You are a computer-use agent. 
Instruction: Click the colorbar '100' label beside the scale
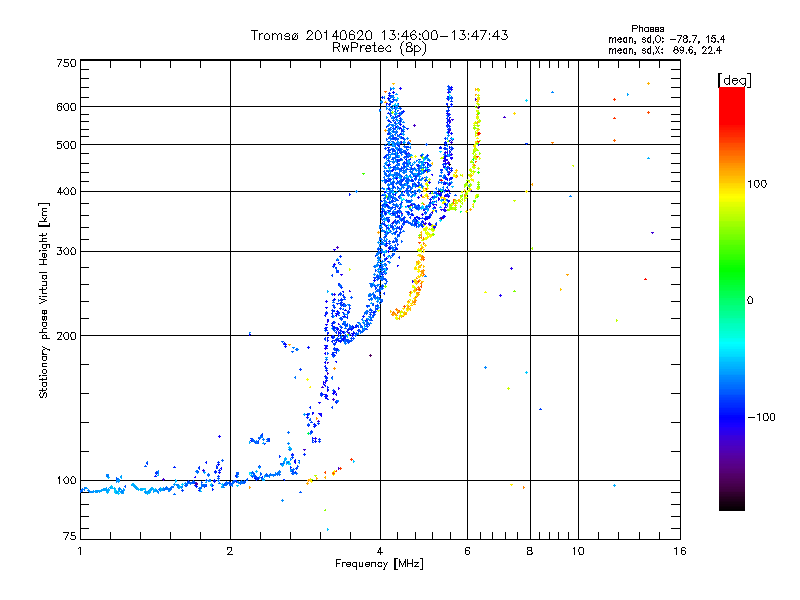tap(757, 184)
